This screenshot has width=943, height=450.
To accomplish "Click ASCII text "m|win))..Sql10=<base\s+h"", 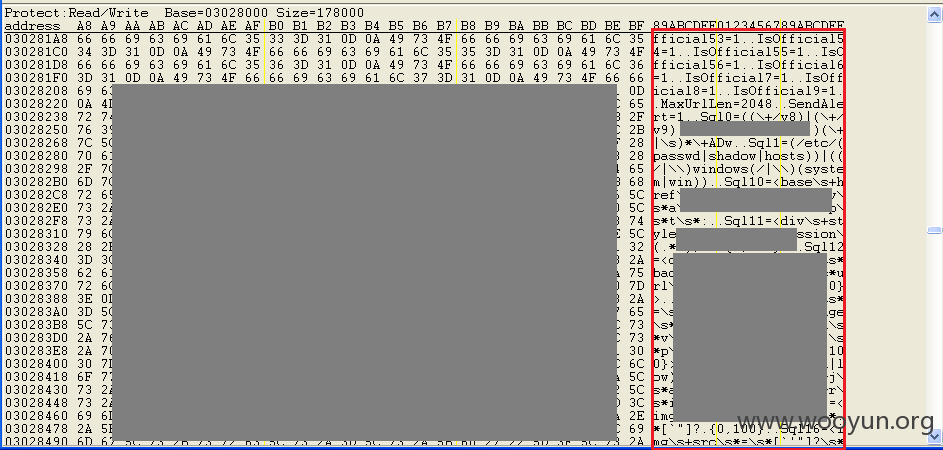I will (x=749, y=182).
